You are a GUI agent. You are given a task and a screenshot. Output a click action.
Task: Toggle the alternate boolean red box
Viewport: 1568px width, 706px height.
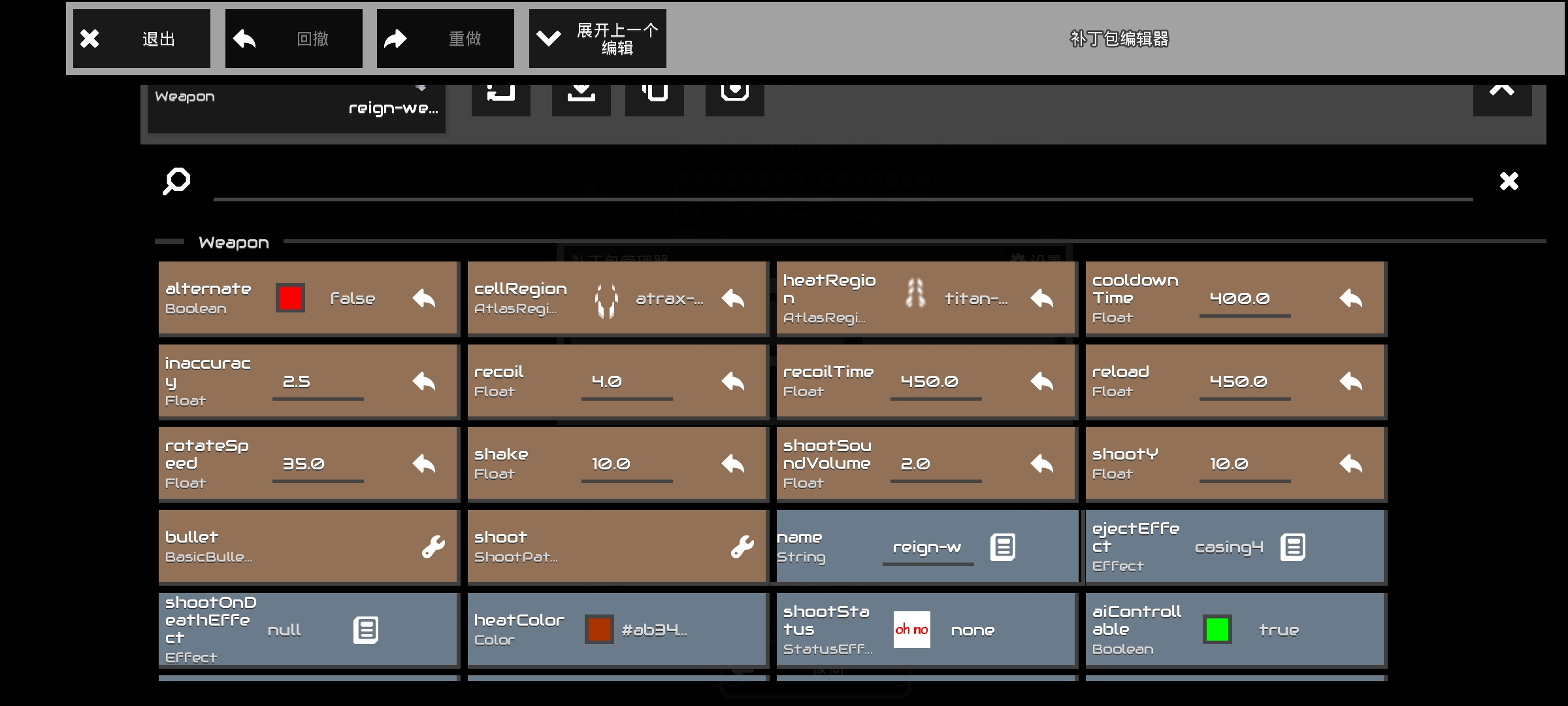click(290, 298)
